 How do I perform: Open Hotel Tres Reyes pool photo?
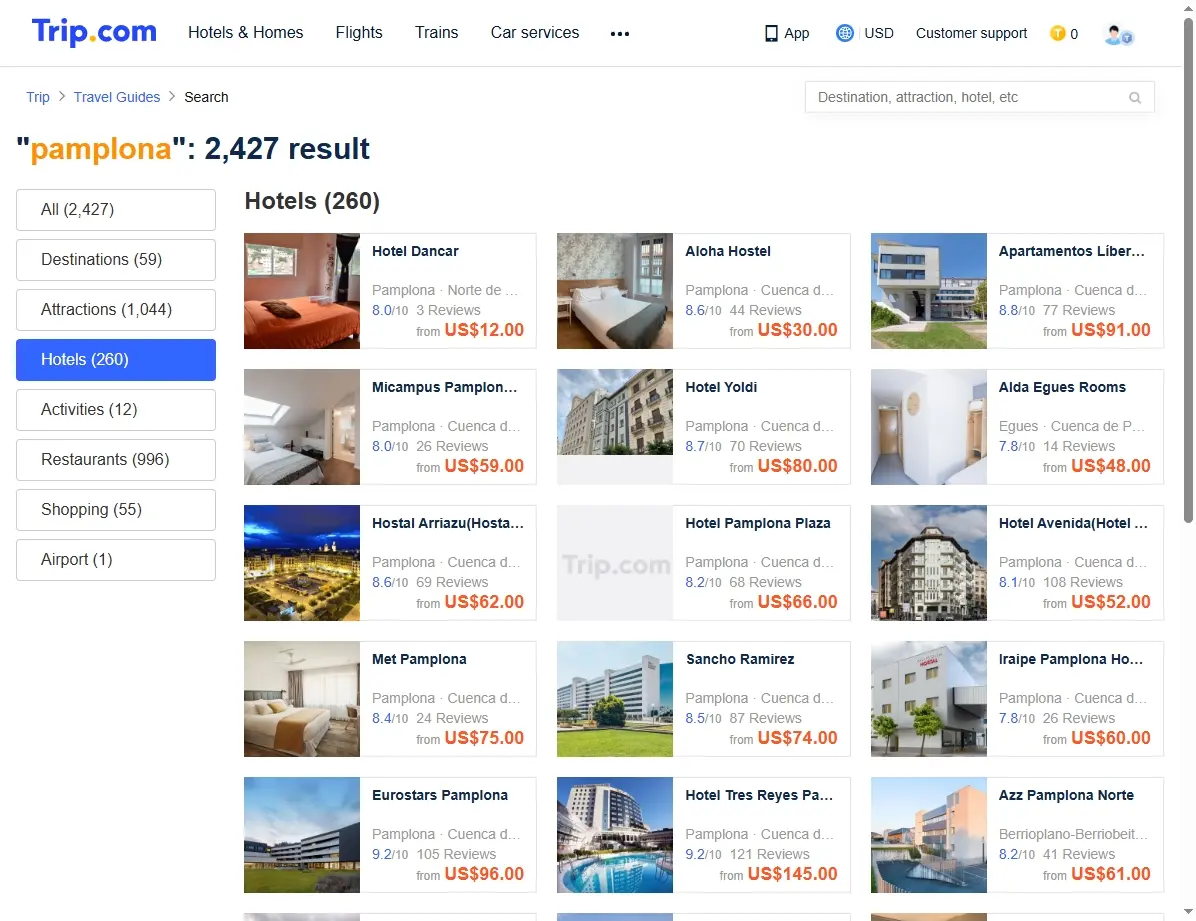[x=615, y=835]
